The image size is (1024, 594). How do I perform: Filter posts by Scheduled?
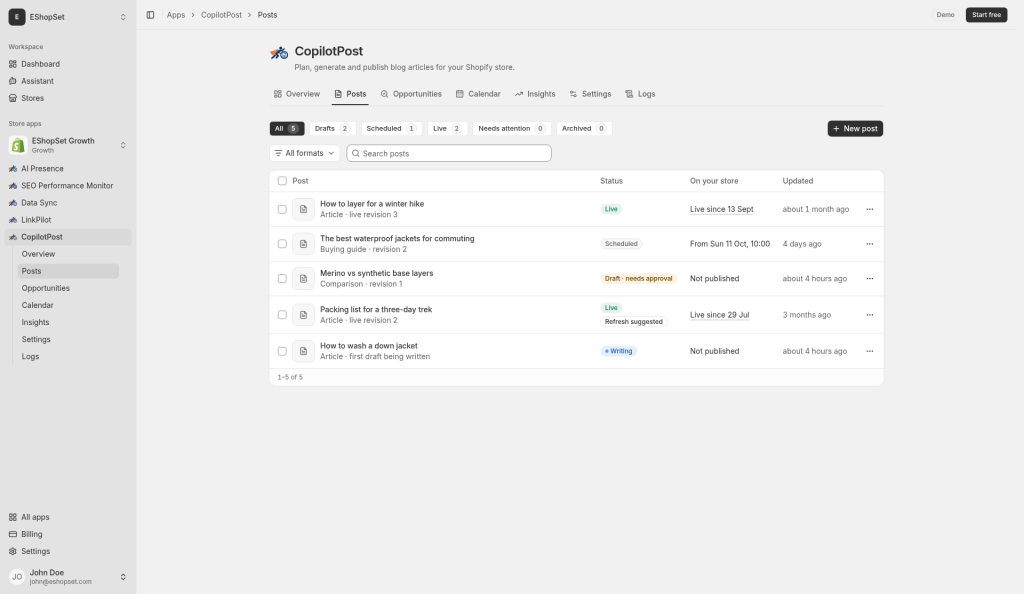[391, 129]
